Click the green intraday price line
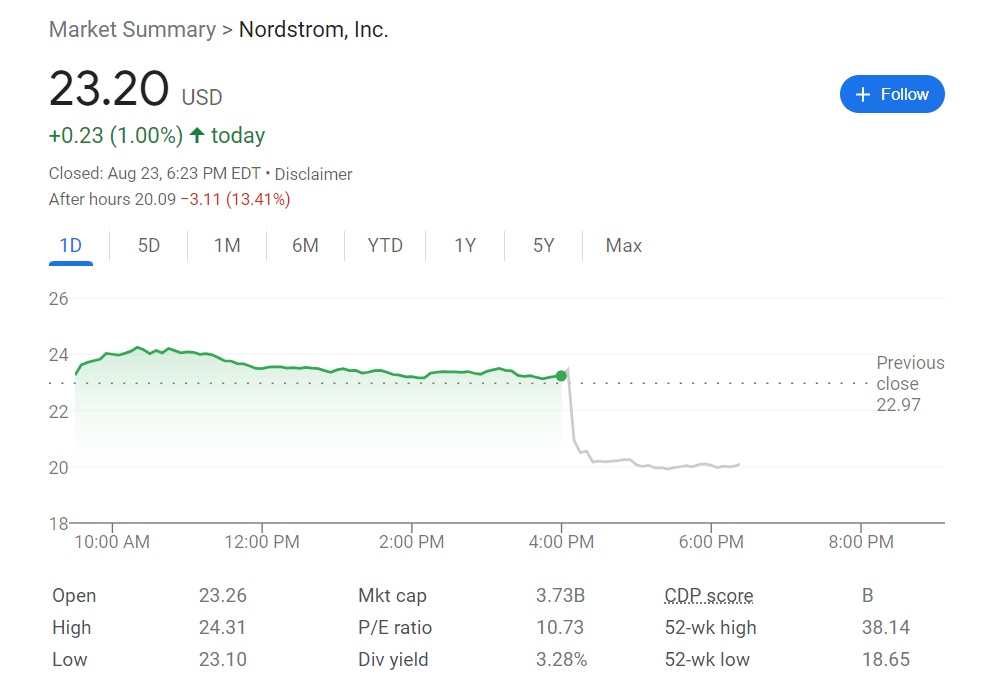This screenshot has height=695, width=983. pyautogui.click(x=300, y=367)
